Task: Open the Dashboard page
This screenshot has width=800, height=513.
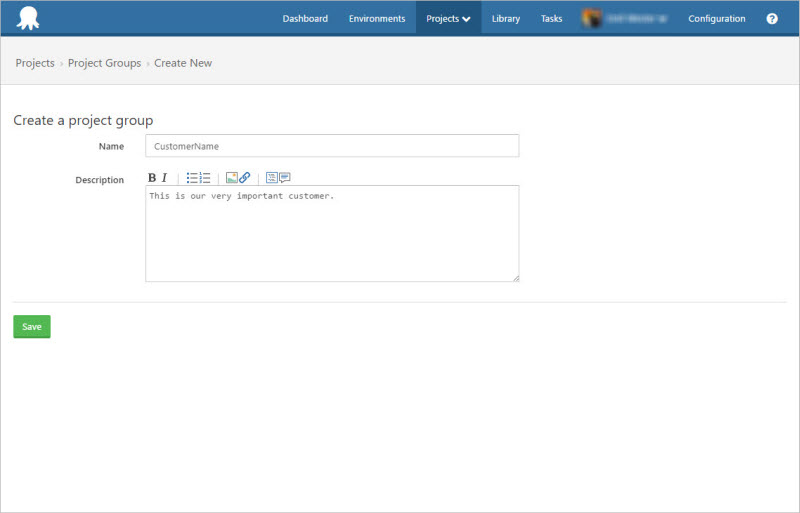Action: point(305,19)
